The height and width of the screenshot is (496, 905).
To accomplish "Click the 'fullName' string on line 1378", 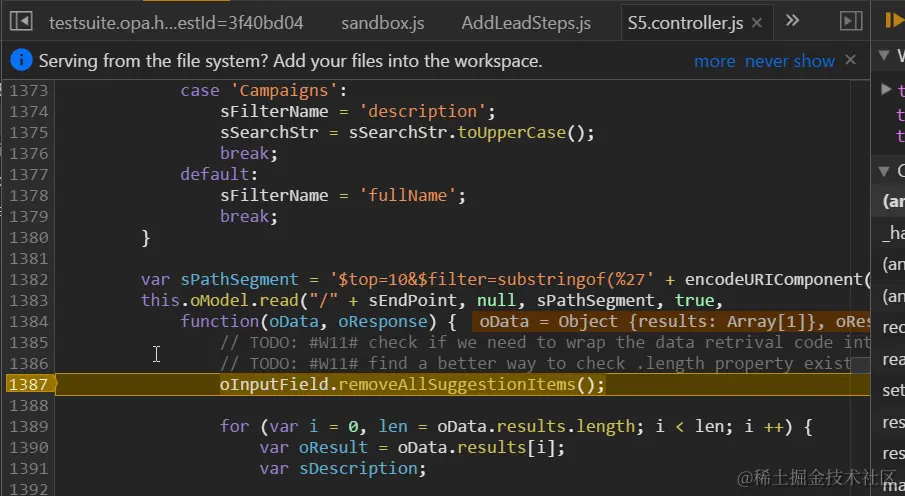I will 407,196.
